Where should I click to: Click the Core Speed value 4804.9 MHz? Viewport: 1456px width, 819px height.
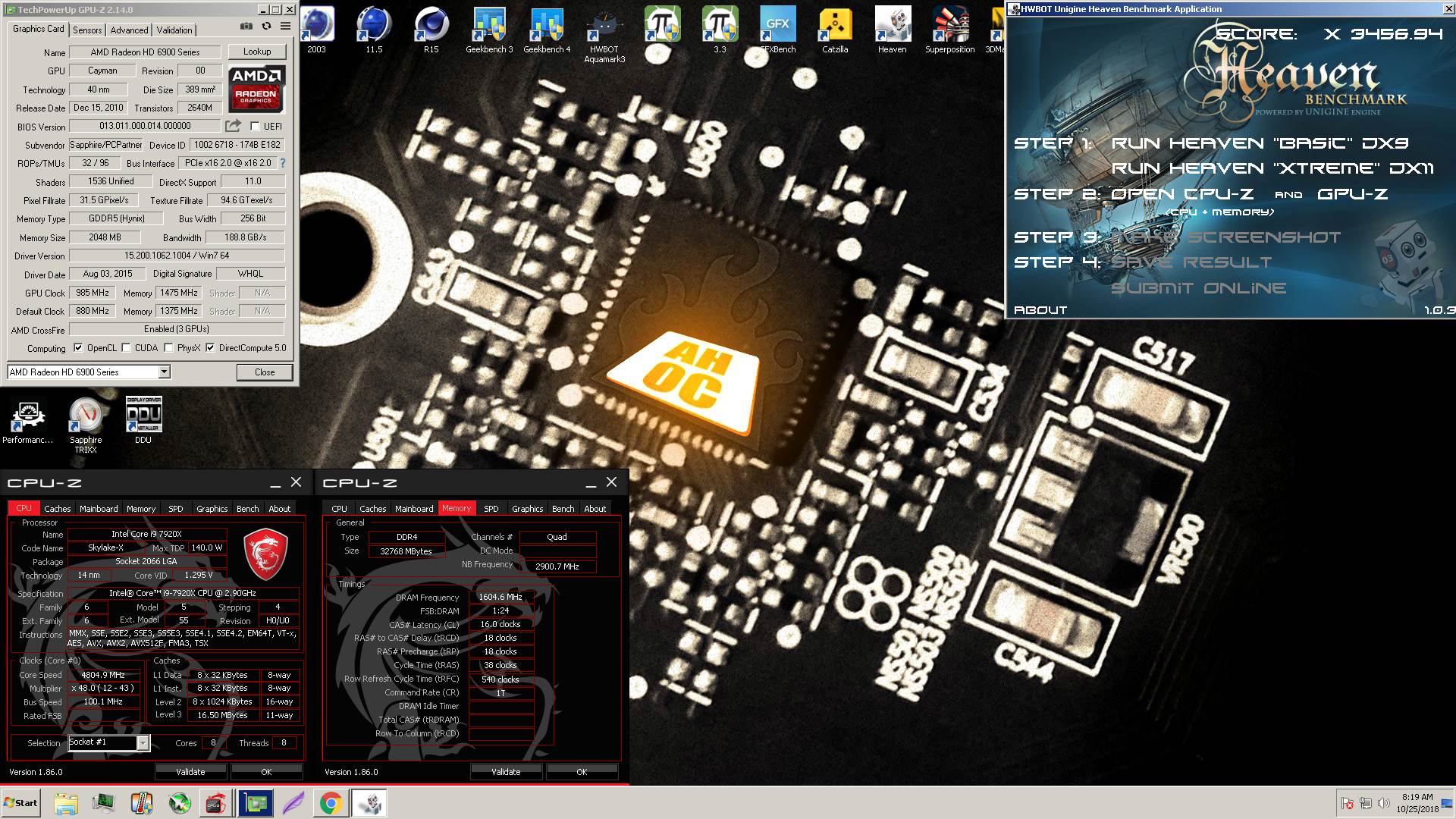[103, 675]
